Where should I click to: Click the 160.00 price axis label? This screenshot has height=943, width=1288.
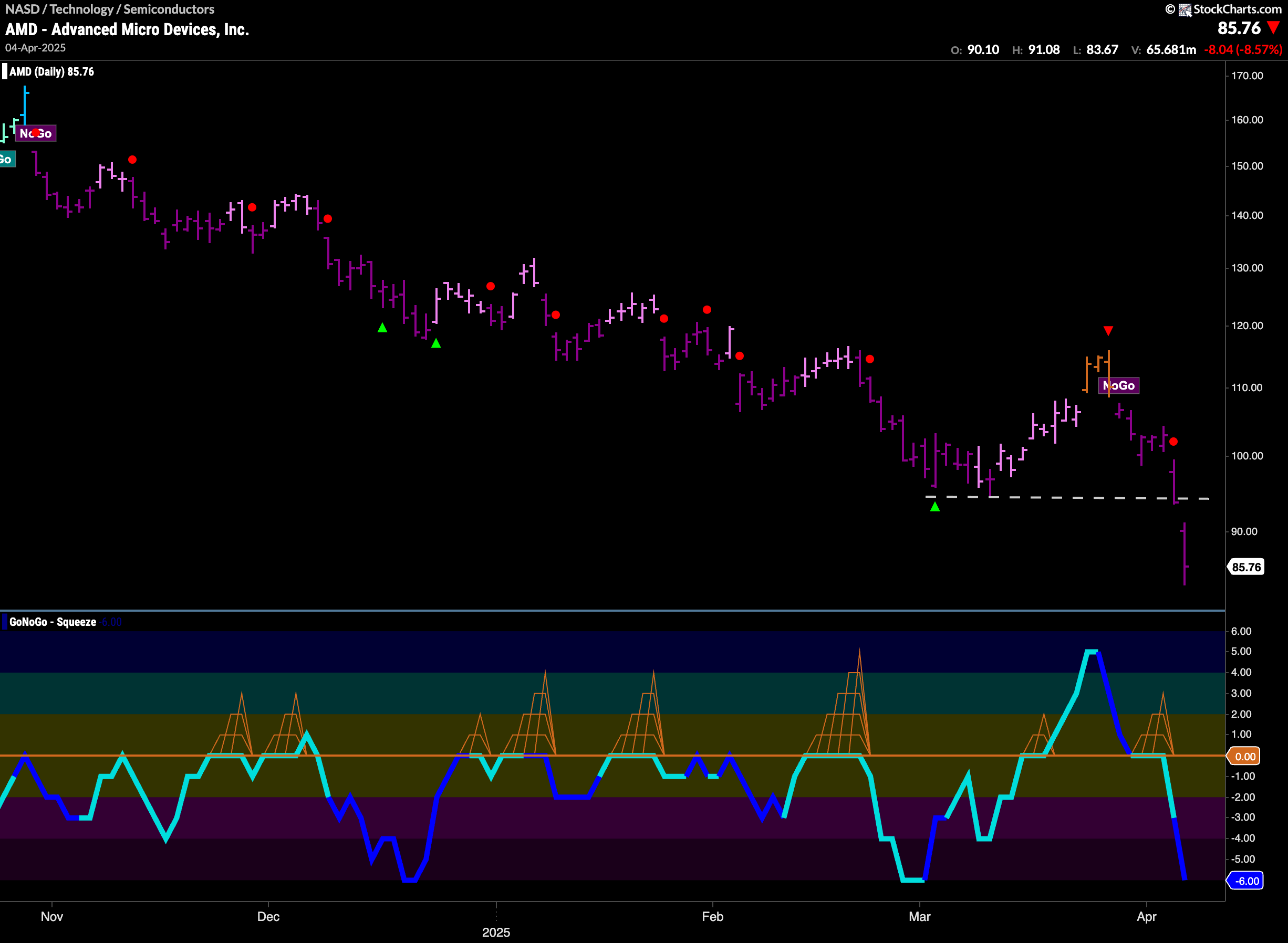click(x=1247, y=120)
